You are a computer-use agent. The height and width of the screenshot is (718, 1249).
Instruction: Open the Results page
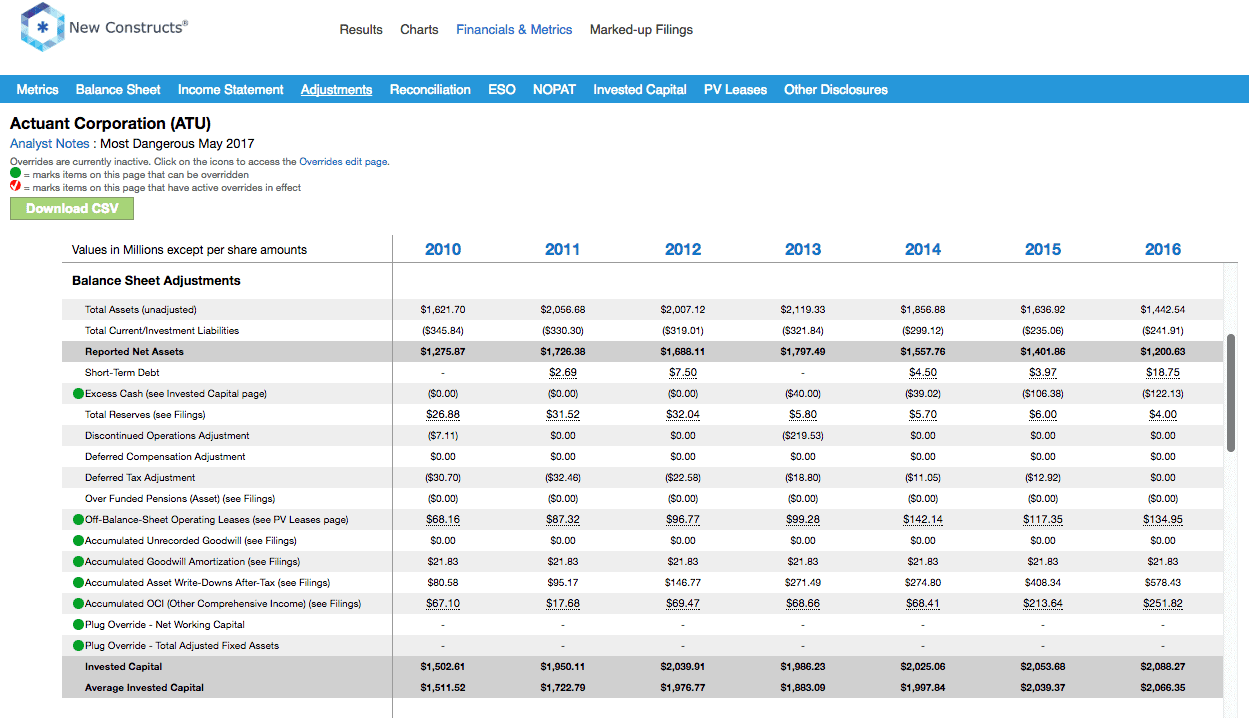coord(361,30)
